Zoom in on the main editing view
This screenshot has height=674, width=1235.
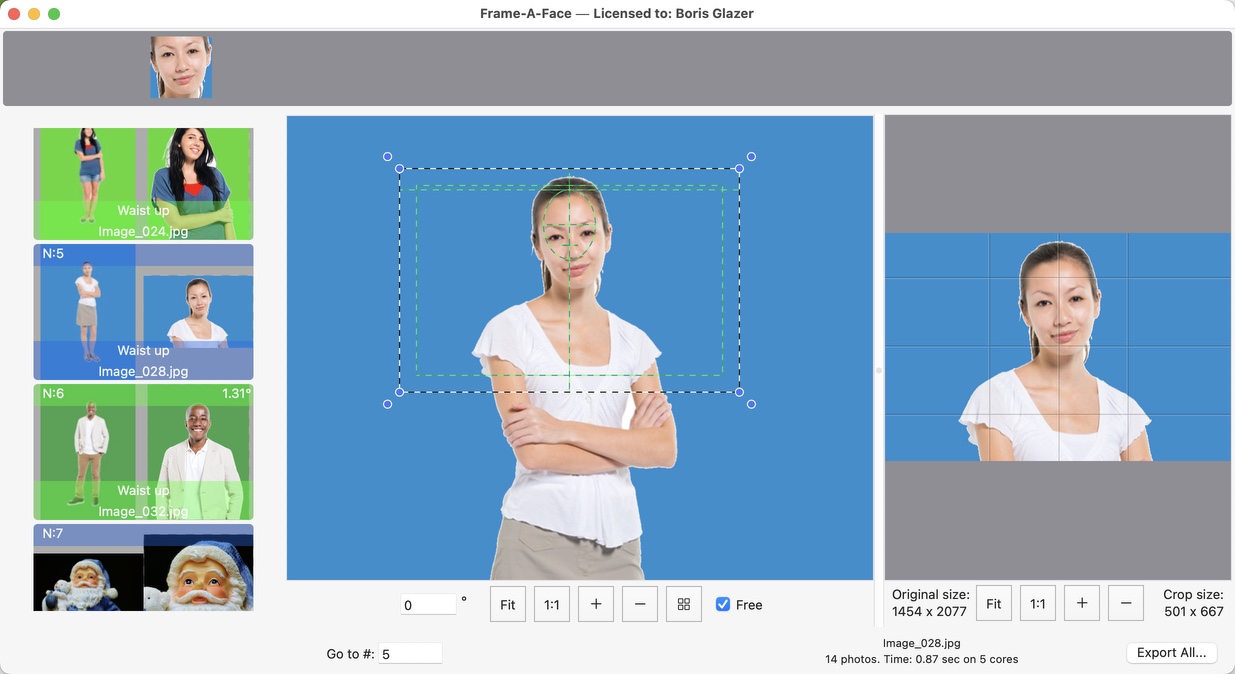595,604
